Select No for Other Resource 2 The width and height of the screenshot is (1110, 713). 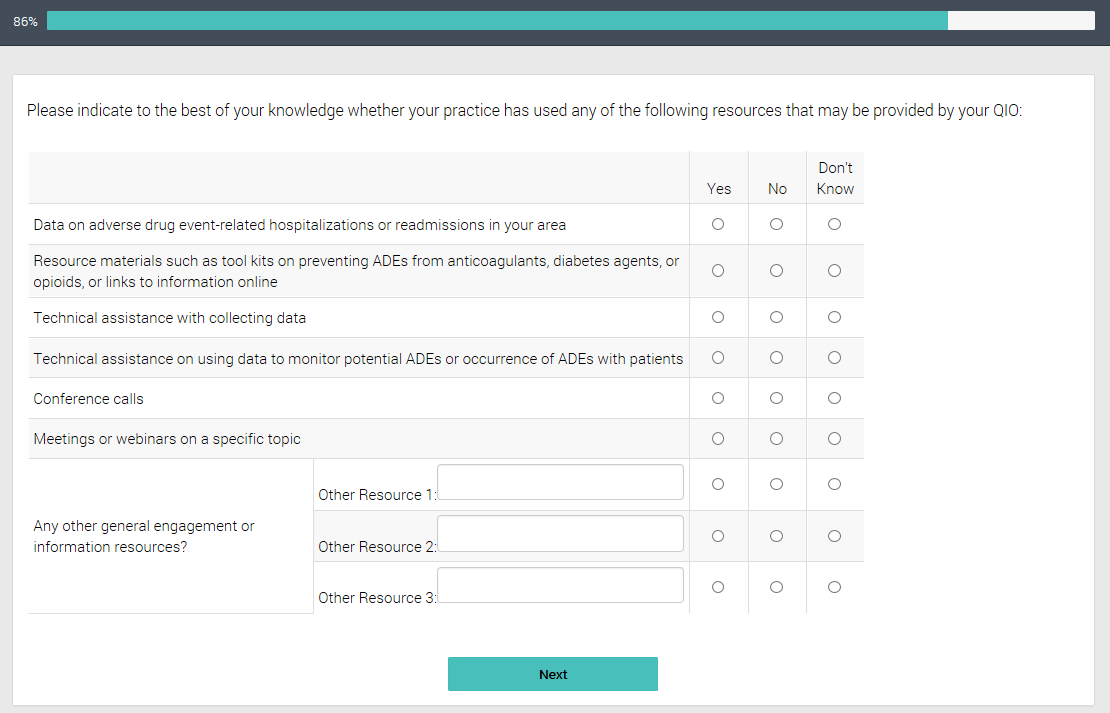click(x=777, y=537)
